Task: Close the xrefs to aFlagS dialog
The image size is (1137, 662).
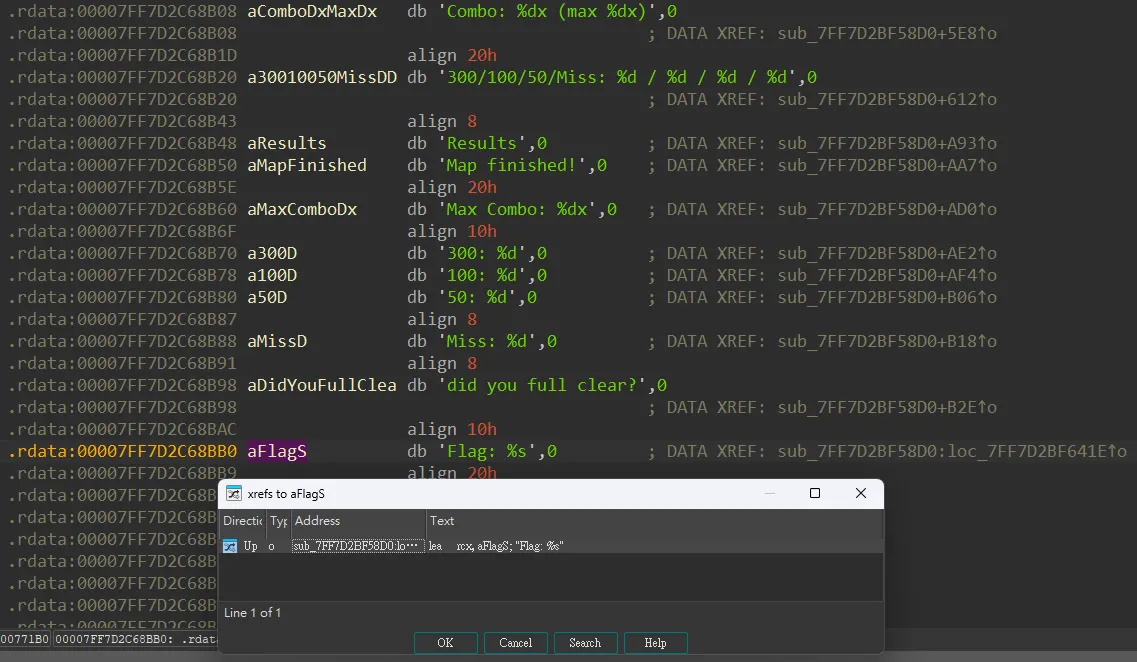Action: 860,493
